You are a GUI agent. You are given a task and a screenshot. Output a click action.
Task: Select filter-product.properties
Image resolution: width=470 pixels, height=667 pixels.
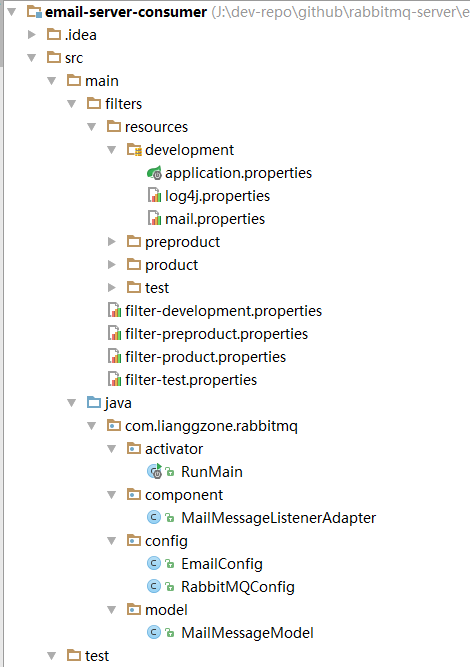click(x=205, y=357)
